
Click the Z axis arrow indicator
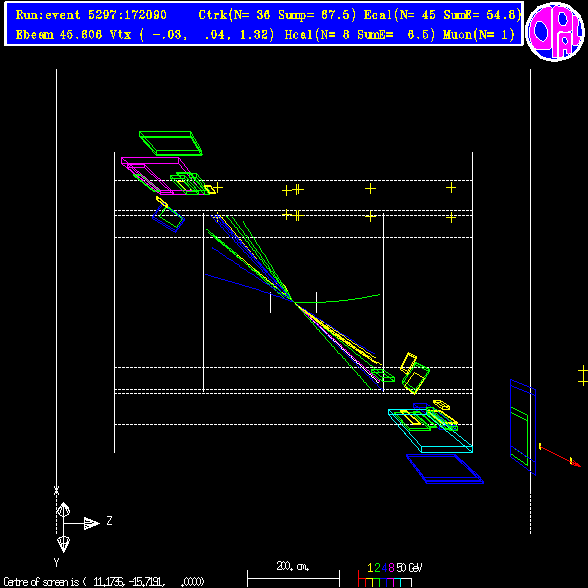click(92, 524)
